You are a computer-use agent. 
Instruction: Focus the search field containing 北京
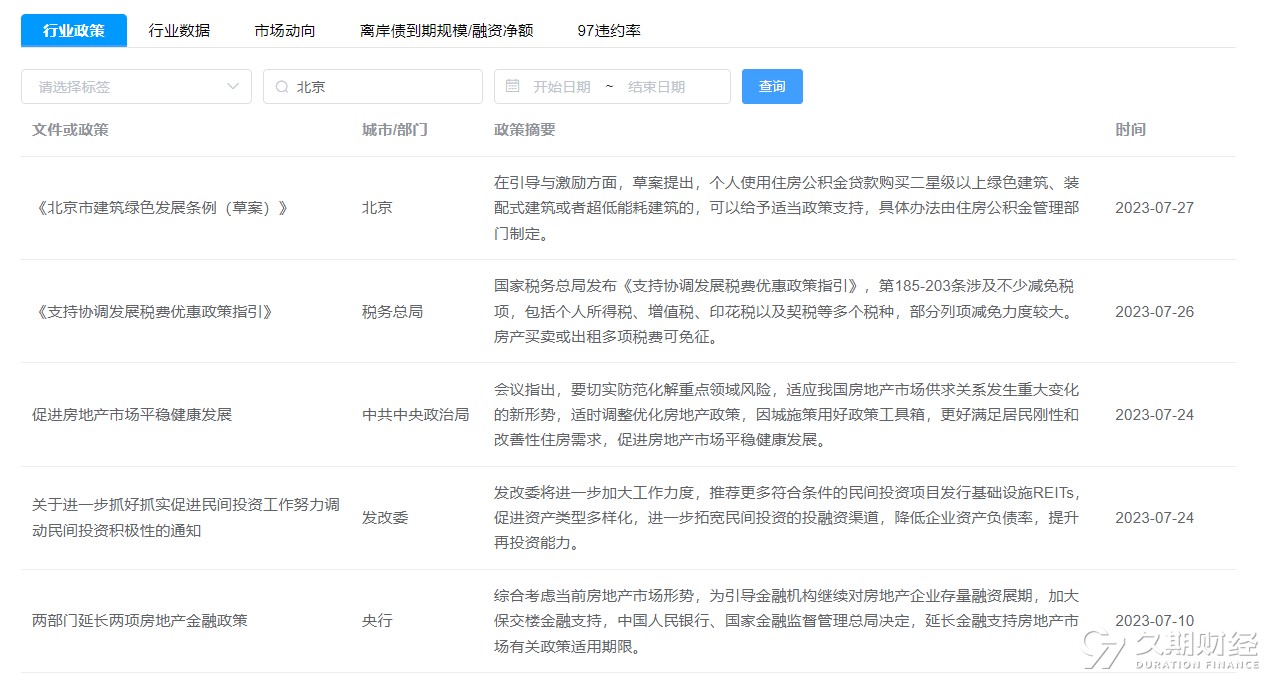pos(373,86)
